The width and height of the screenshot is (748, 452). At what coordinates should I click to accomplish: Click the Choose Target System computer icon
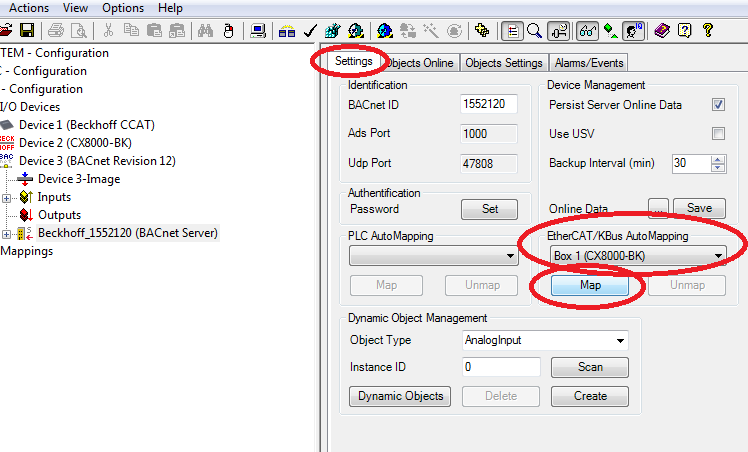point(258,31)
